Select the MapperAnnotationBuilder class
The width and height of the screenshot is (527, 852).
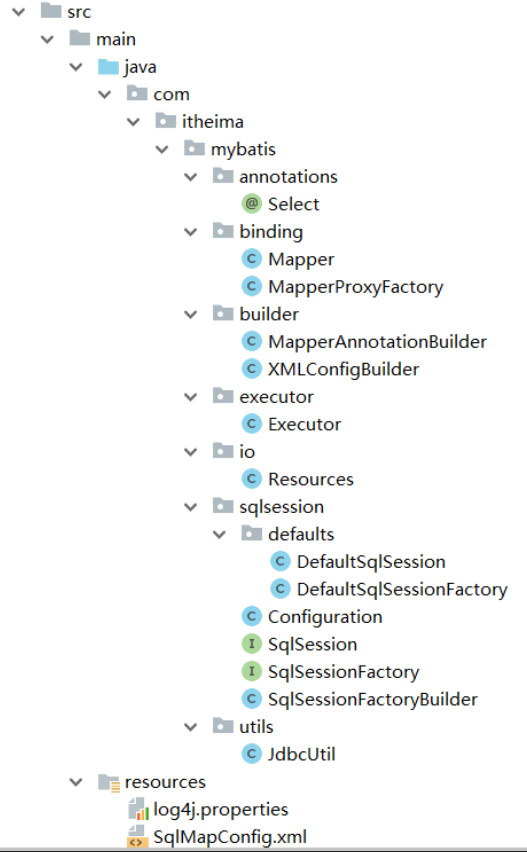coord(377,341)
